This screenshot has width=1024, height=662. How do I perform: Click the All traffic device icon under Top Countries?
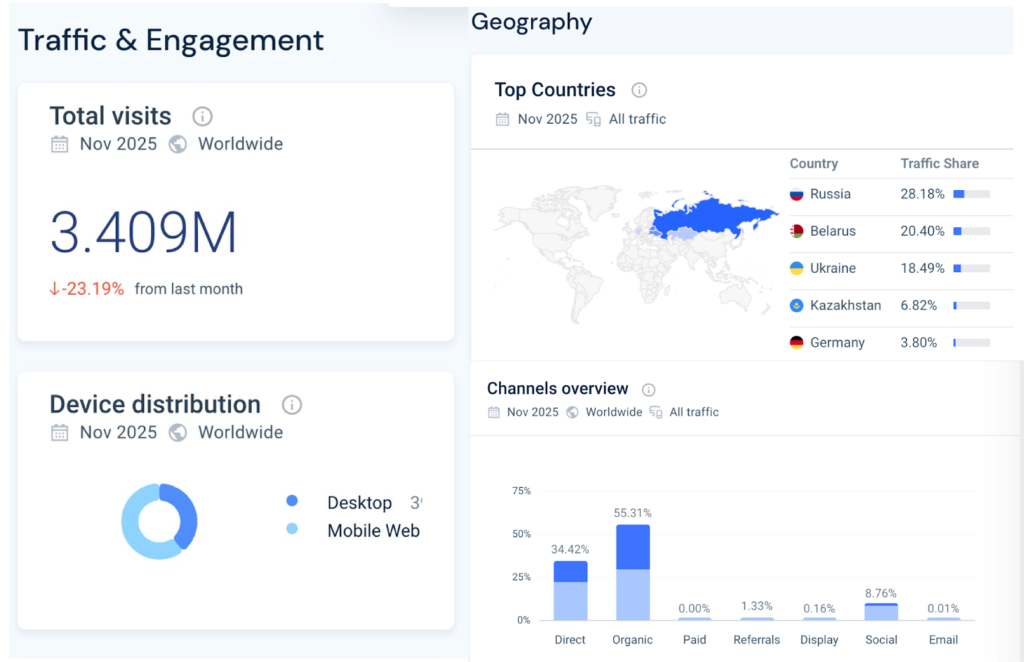tap(593, 119)
